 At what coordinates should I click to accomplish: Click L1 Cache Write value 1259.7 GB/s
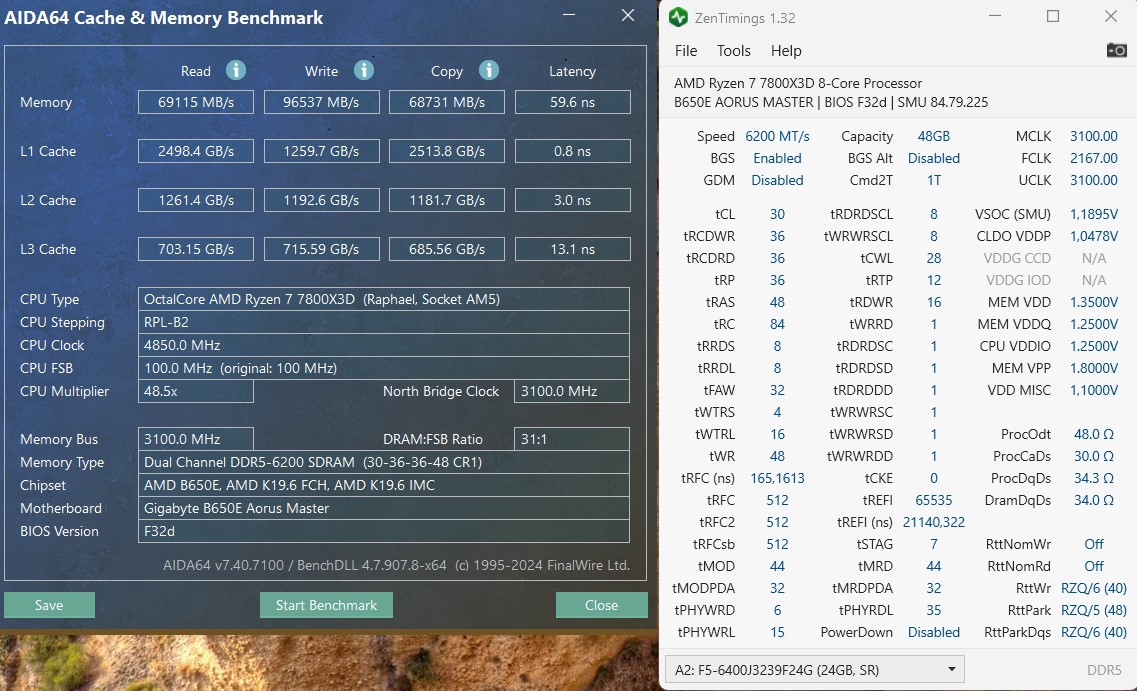(321, 151)
